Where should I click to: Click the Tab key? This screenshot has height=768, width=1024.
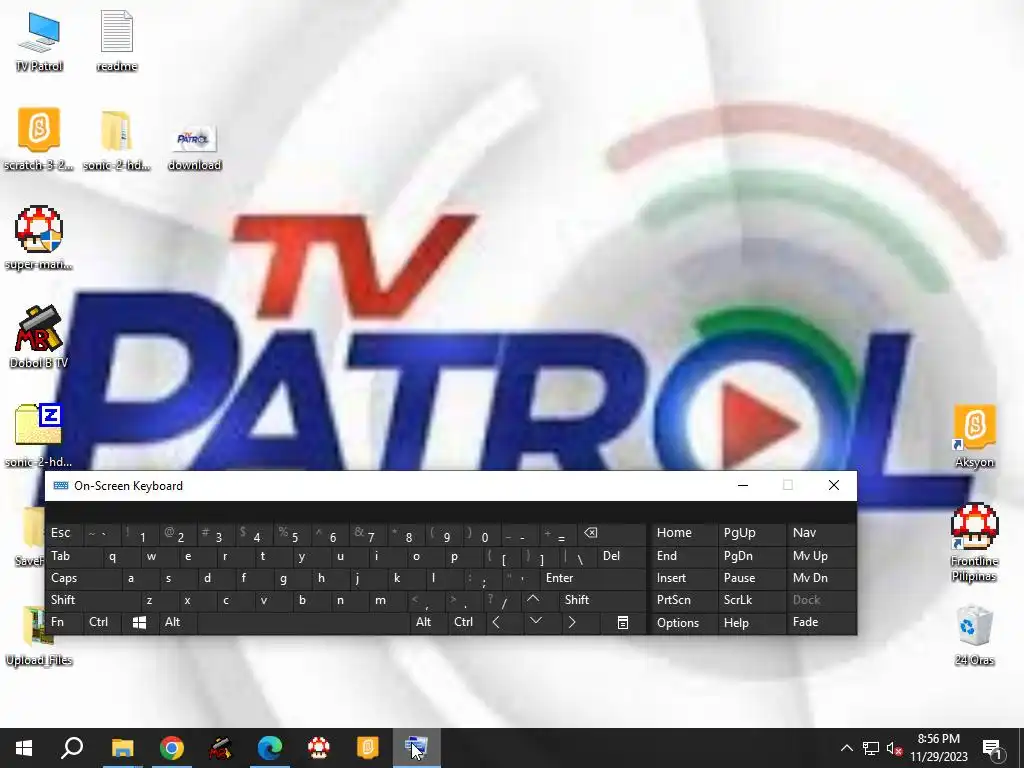[x=73, y=556]
